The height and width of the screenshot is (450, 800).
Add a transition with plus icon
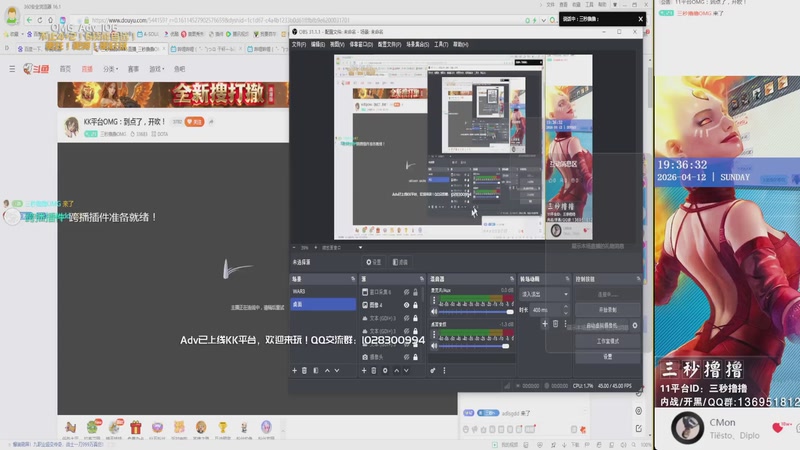pyautogui.click(x=545, y=323)
